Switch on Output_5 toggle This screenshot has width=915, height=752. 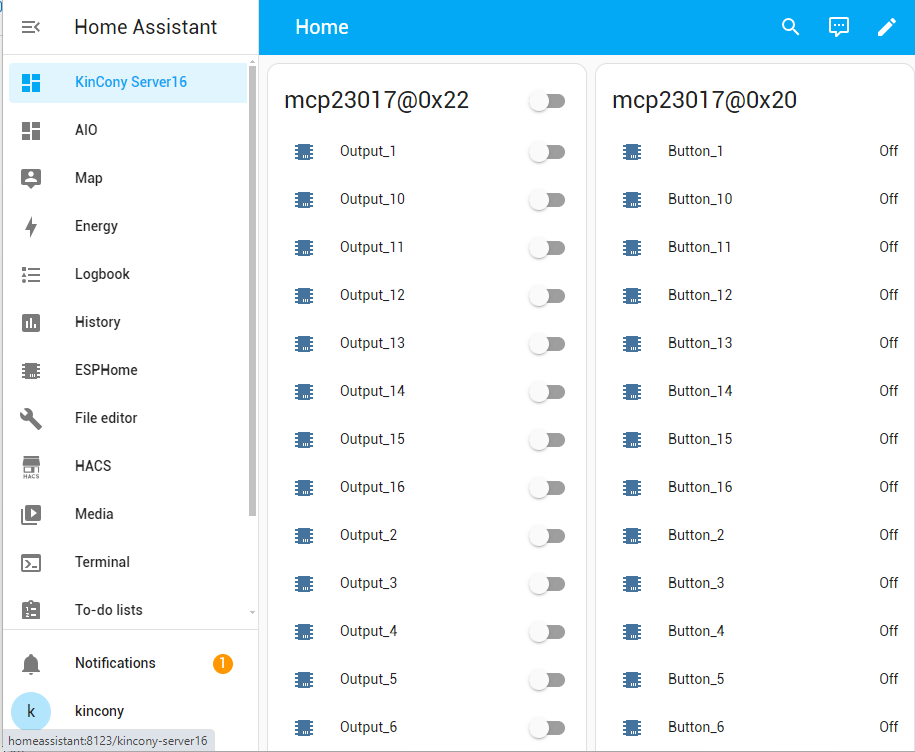coord(547,680)
